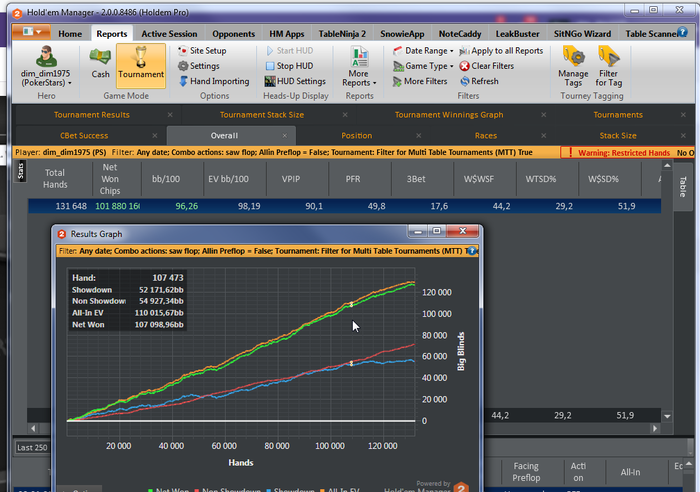Screen dimensions: 700x492
Task: Select Races report tab
Action: tap(486, 135)
